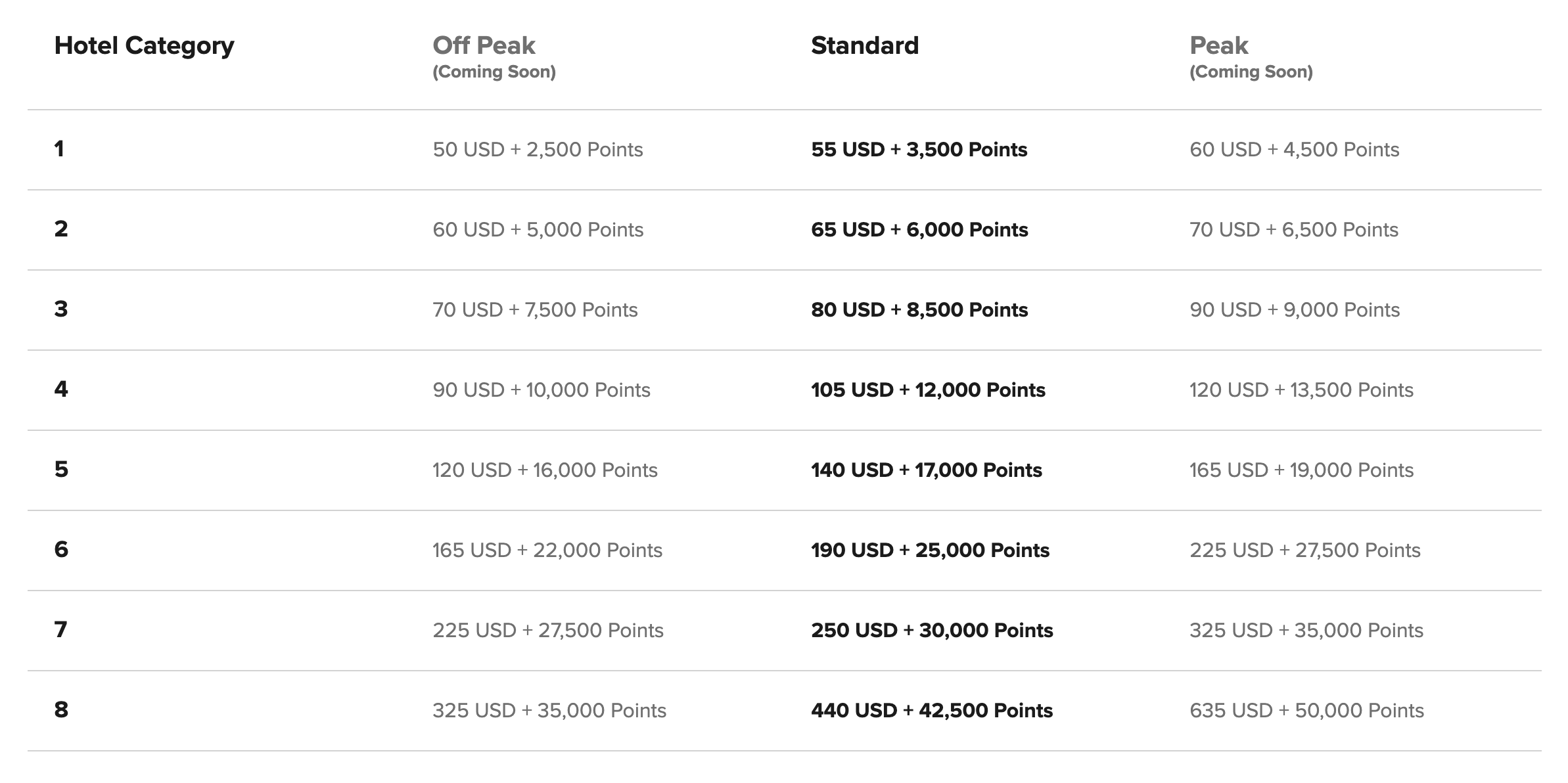The width and height of the screenshot is (1568, 783).
Task: Click the Coming Soon label under Off Peak
Action: 494,72
